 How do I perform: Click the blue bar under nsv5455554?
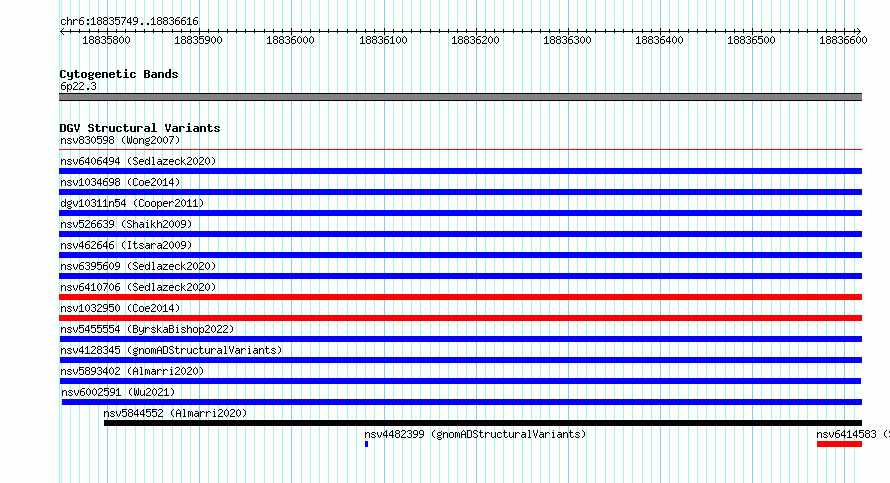click(x=460, y=339)
